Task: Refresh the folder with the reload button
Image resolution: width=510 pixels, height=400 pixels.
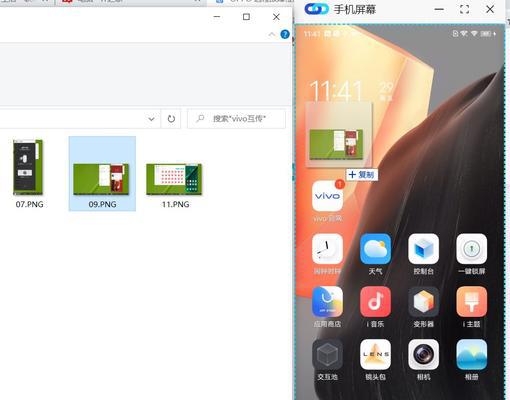Action: point(171,119)
